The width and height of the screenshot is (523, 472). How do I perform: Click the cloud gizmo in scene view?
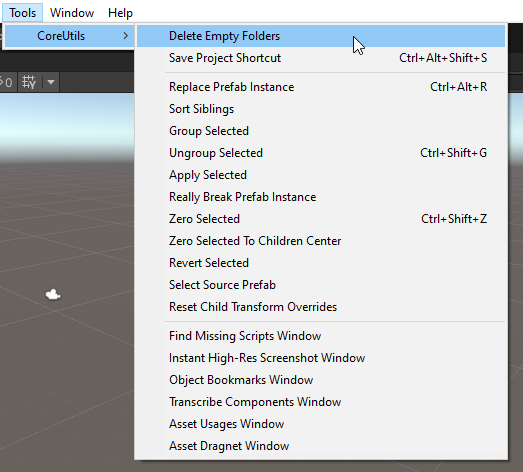tap(53, 295)
